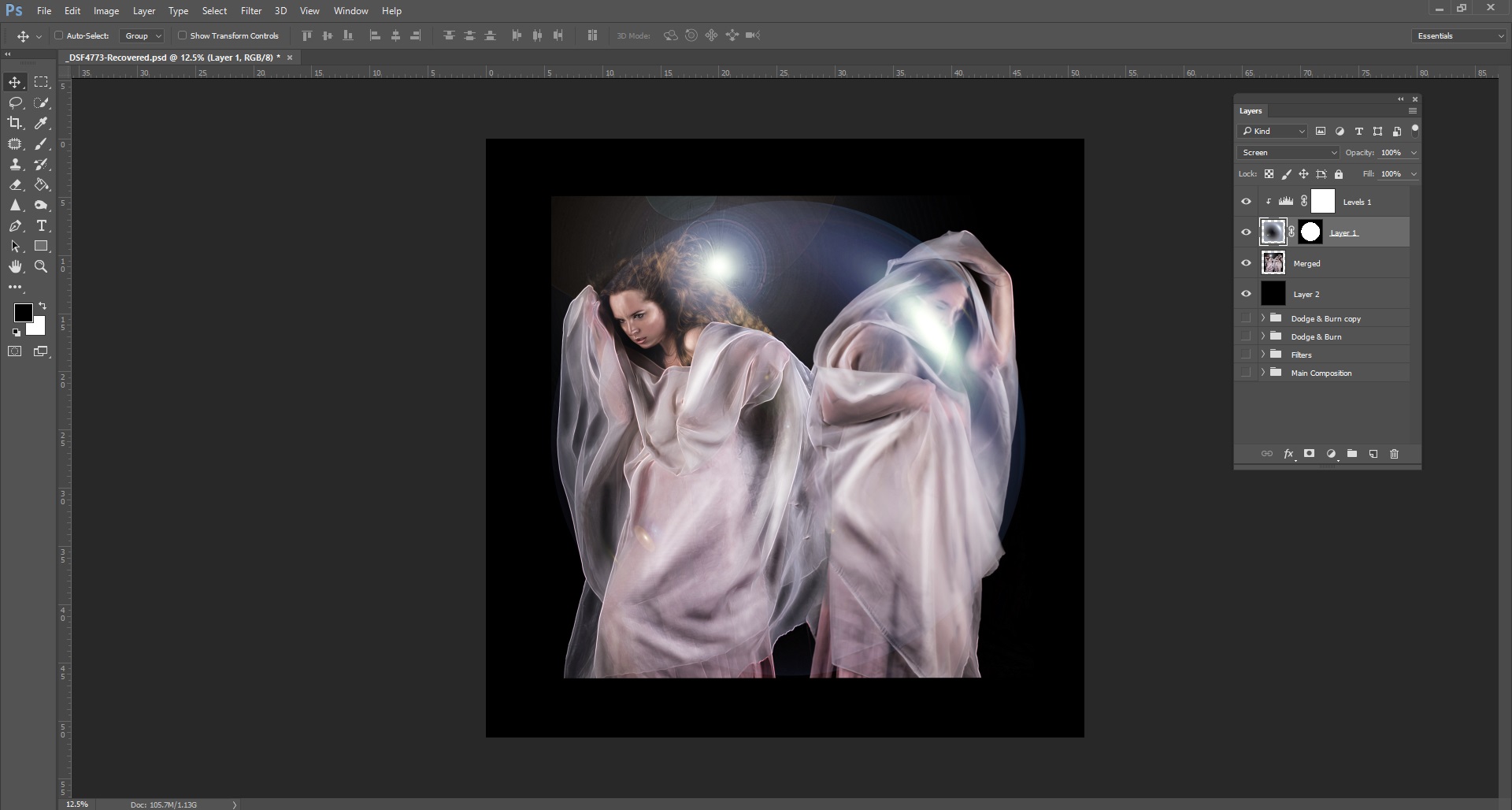
Task: Select the Lasso tool
Action: click(15, 102)
